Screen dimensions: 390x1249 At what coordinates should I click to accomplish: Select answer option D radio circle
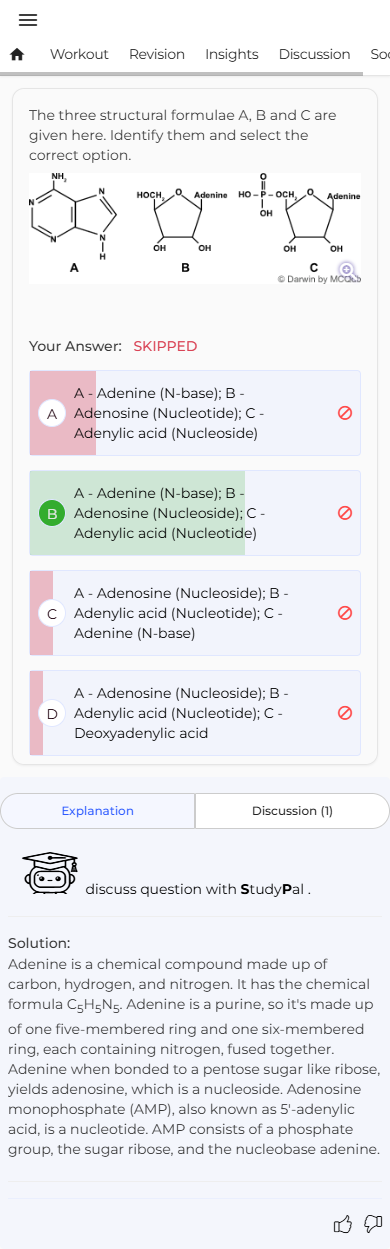[x=50, y=713]
